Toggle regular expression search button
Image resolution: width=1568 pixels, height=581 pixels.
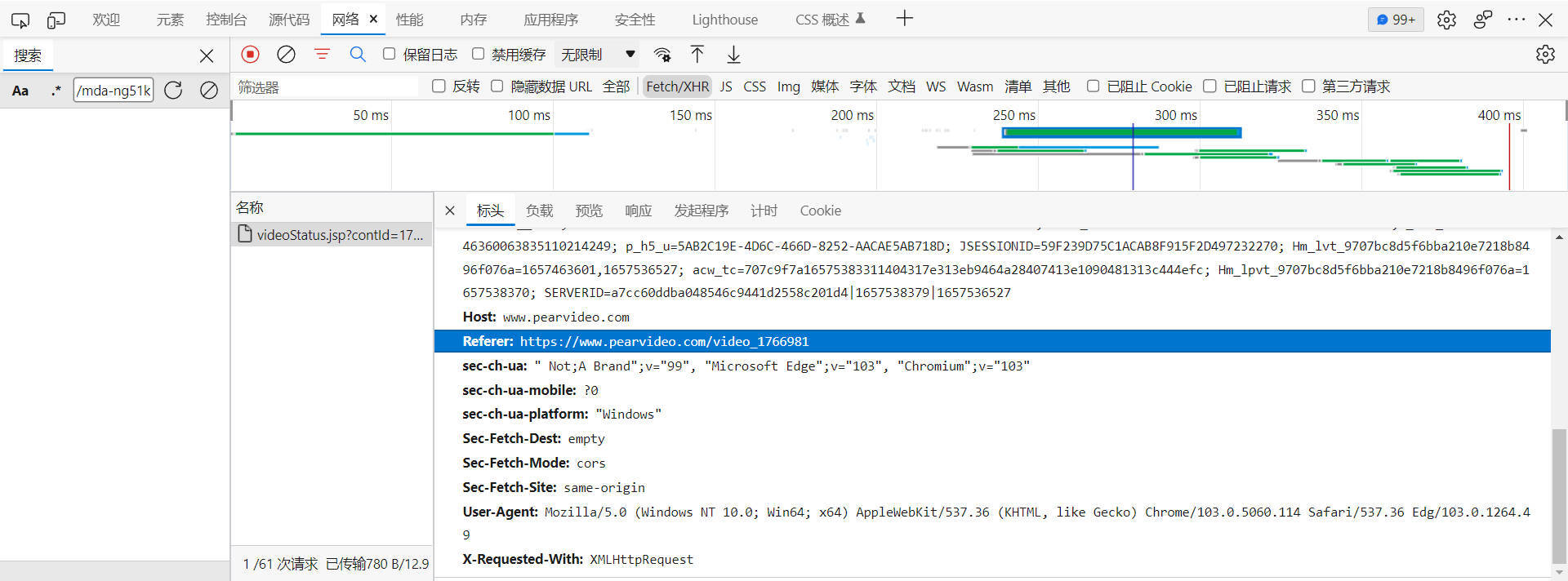(x=56, y=91)
